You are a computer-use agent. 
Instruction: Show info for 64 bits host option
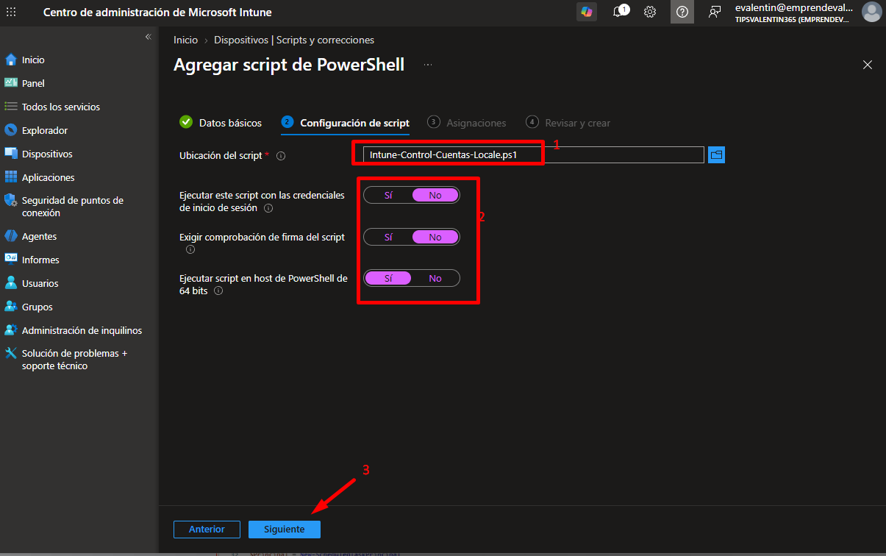(x=219, y=291)
